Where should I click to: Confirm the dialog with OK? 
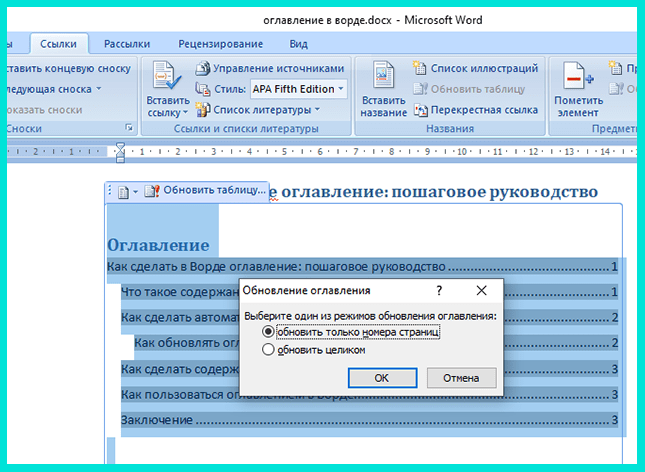pyautogui.click(x=382, y=378)
